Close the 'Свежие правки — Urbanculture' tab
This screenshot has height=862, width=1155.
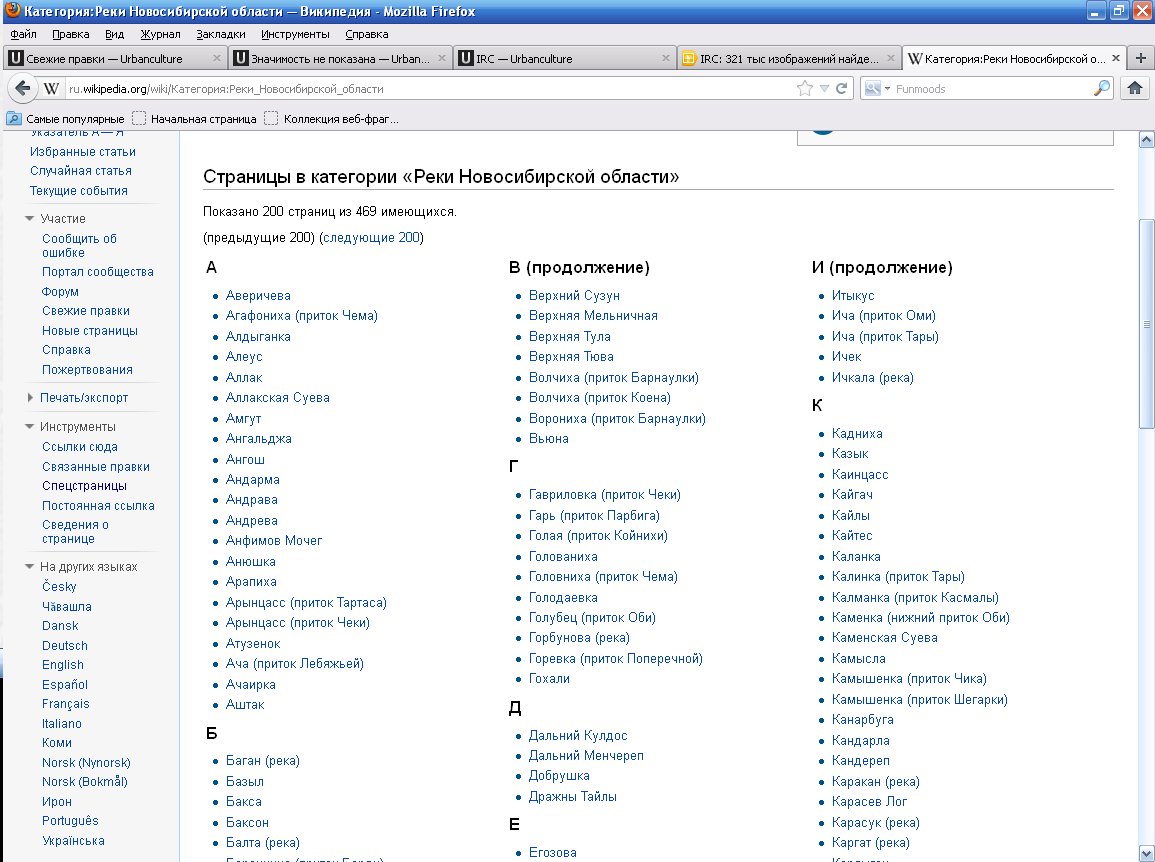pyautogui.click(x=216, y=58)
